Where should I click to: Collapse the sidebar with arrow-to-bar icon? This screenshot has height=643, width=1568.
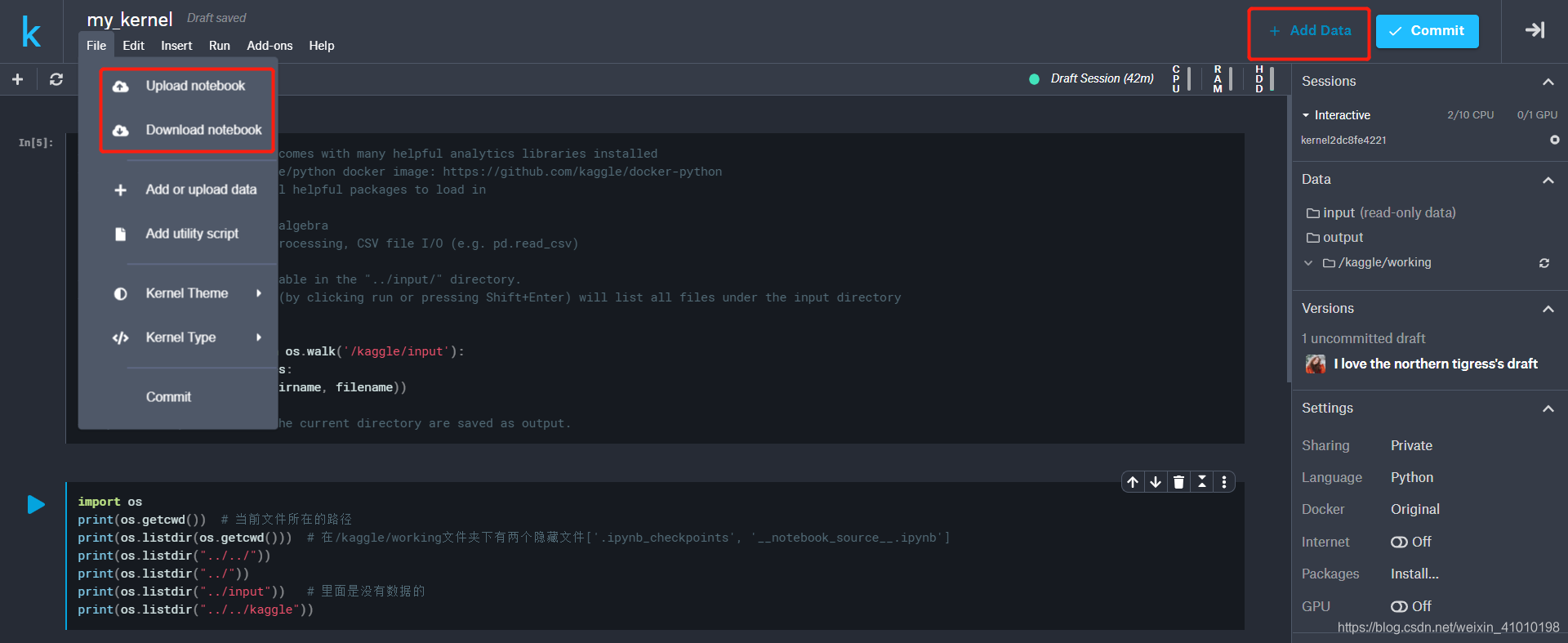coord(1535,30)
